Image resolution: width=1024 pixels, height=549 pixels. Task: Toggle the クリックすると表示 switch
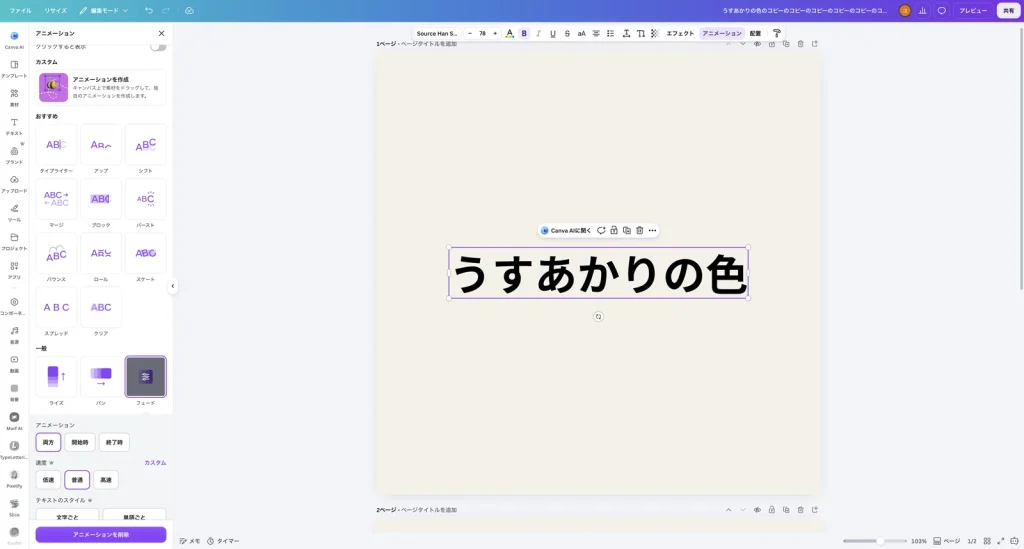pyautogui.click(x=157, y=46)
